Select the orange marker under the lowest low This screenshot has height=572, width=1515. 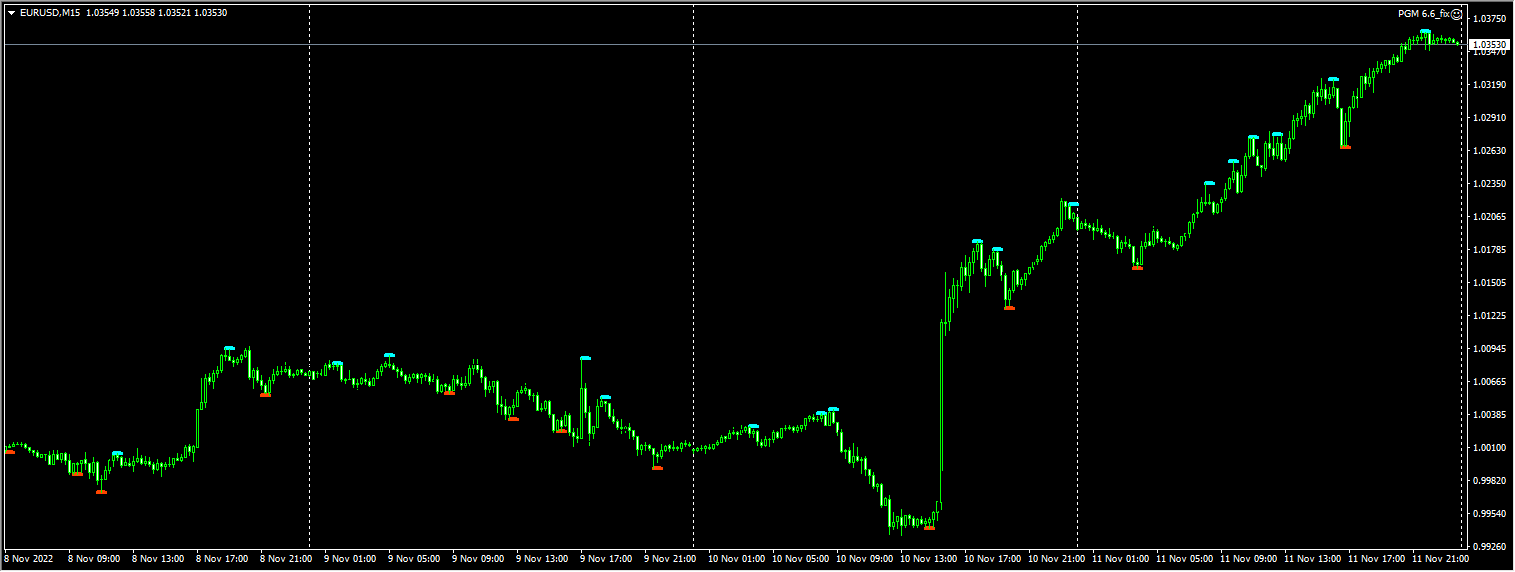coord(929,527)
